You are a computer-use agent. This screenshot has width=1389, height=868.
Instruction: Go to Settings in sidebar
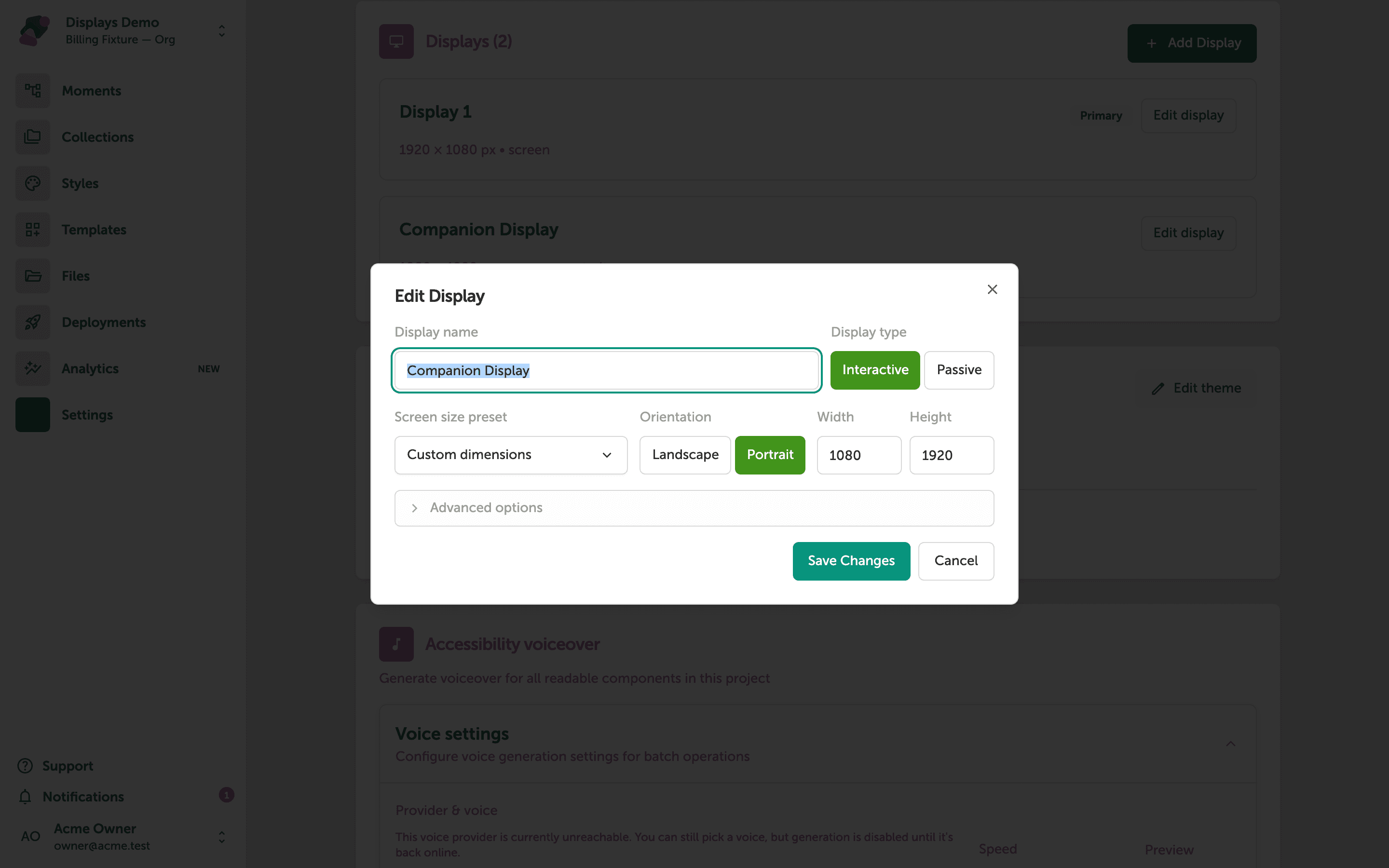(87, 415)
